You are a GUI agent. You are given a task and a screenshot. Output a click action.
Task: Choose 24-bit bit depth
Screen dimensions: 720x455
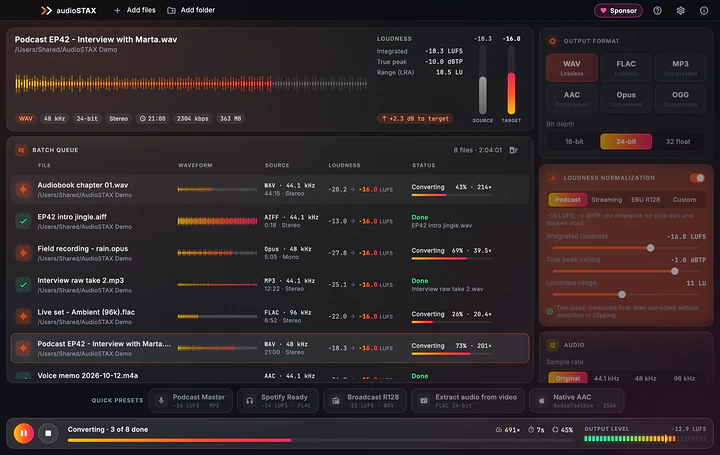pos(626,141)
